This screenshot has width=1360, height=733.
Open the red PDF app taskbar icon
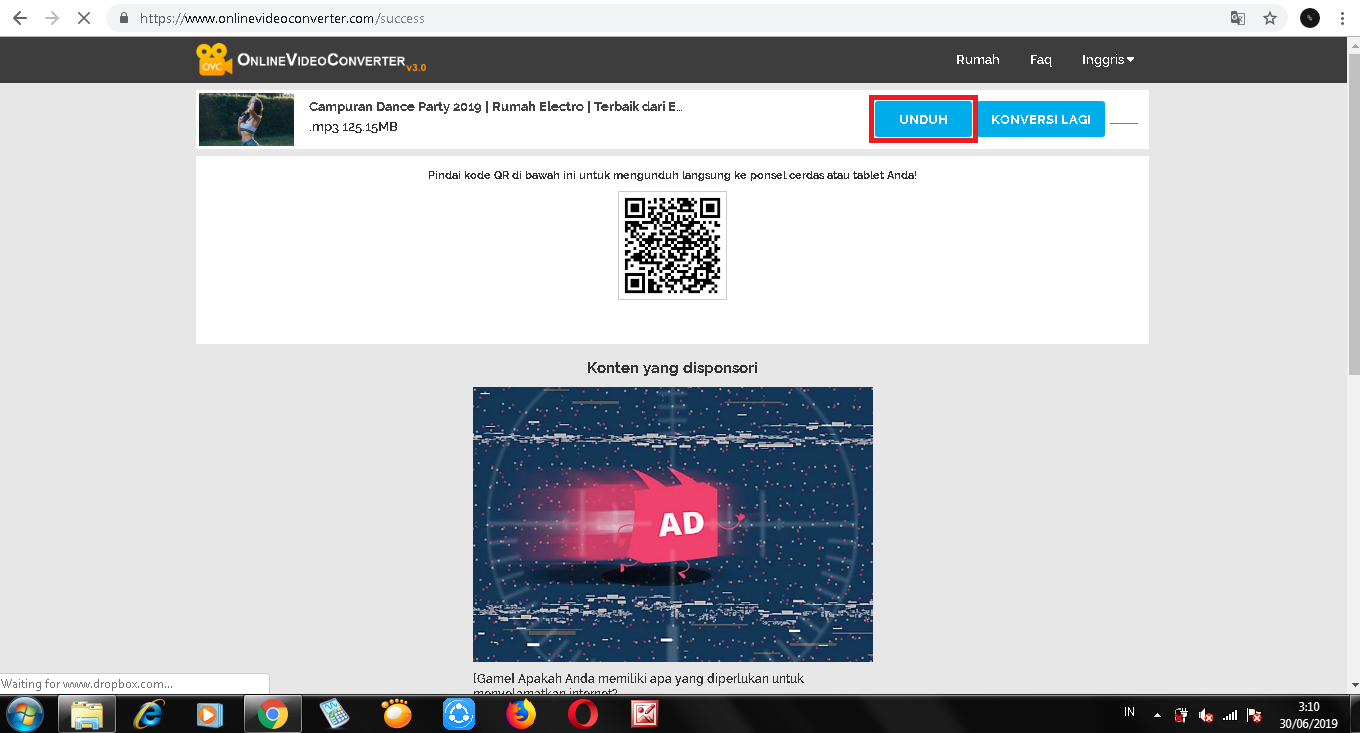click(x=644, y=714)
